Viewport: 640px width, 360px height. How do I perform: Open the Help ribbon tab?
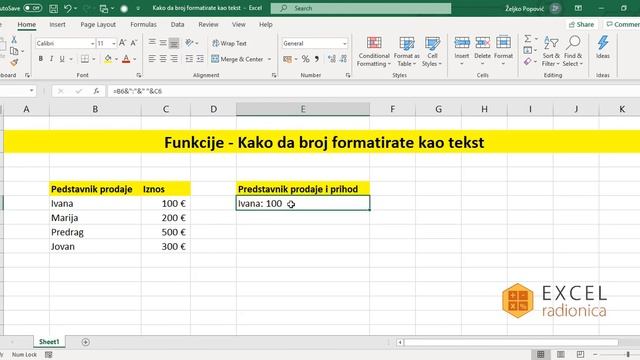coord(266,24)
